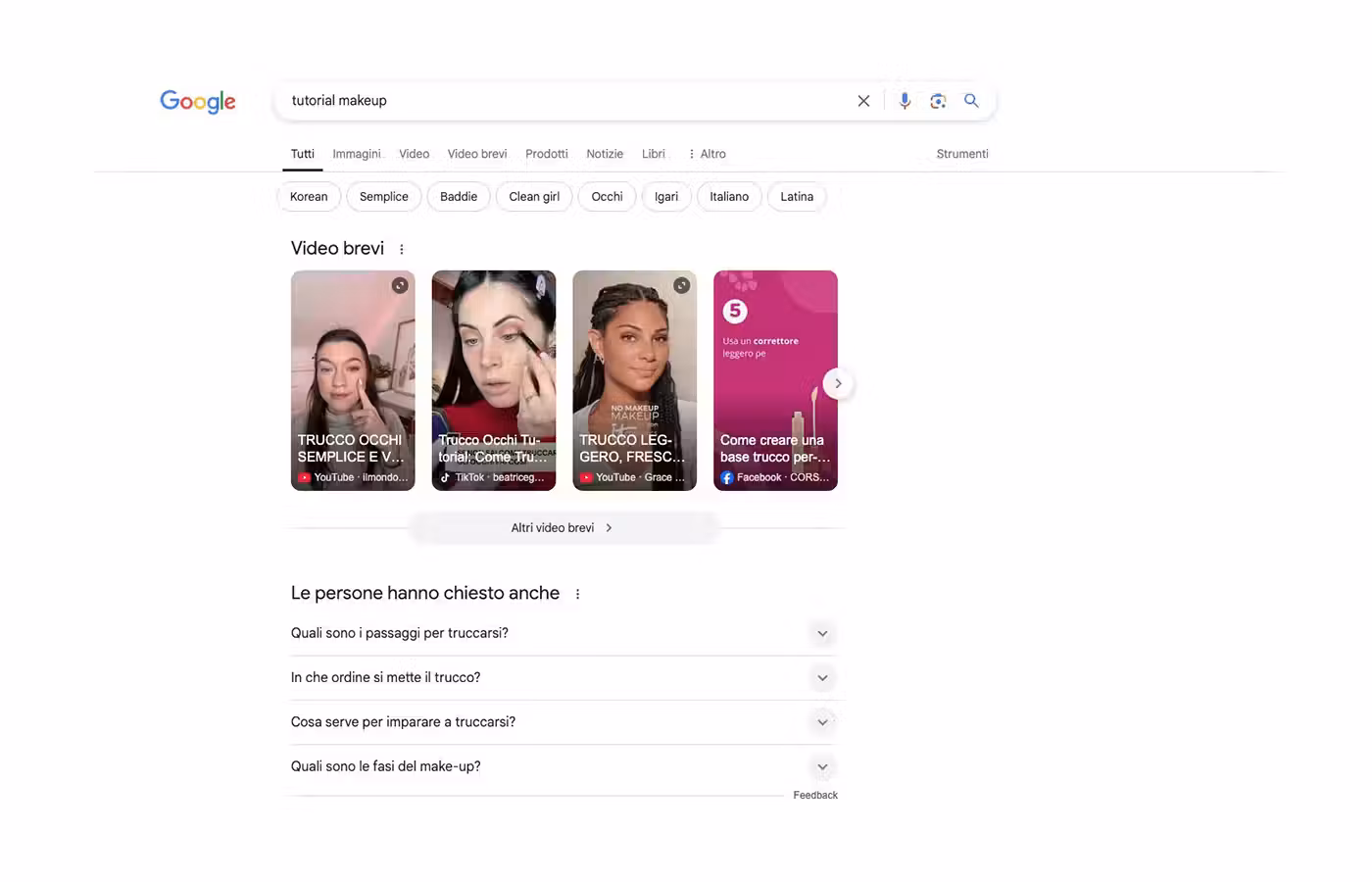
Task: Switch to the Tutti tab
Action: point(303,154)
